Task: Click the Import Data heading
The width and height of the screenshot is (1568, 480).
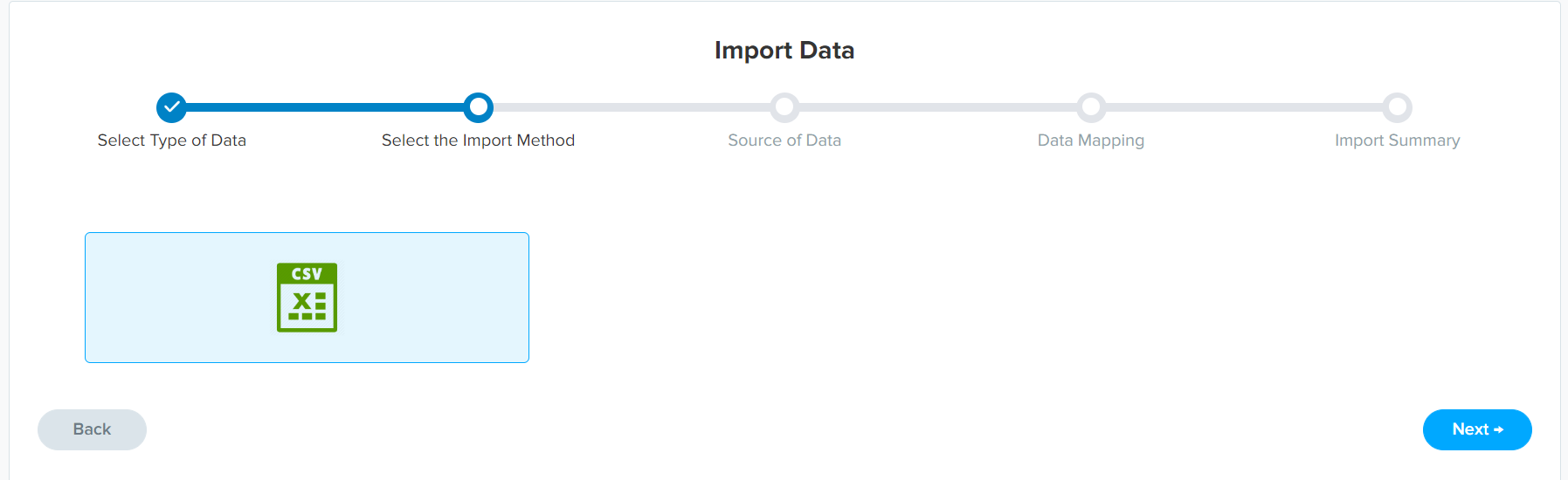Action: click(x=784, y=51)
